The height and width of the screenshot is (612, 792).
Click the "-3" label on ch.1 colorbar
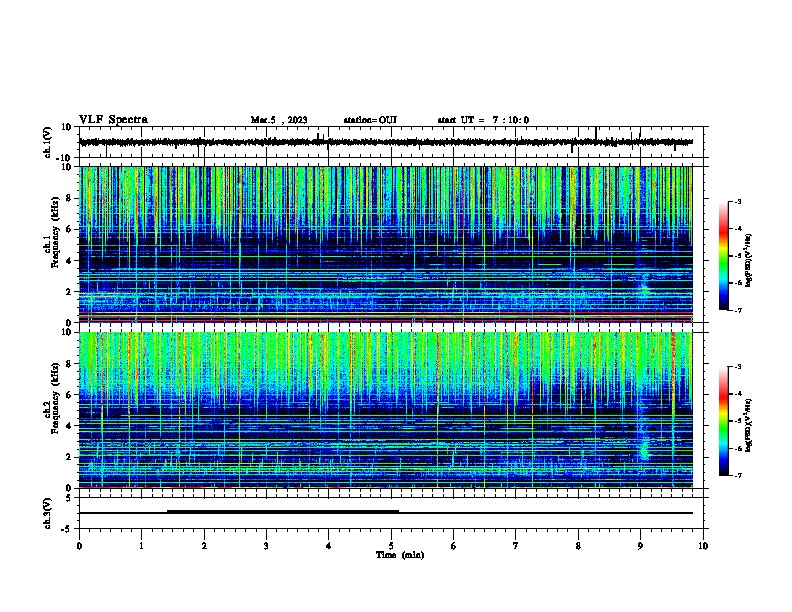(x=737, y=202)
